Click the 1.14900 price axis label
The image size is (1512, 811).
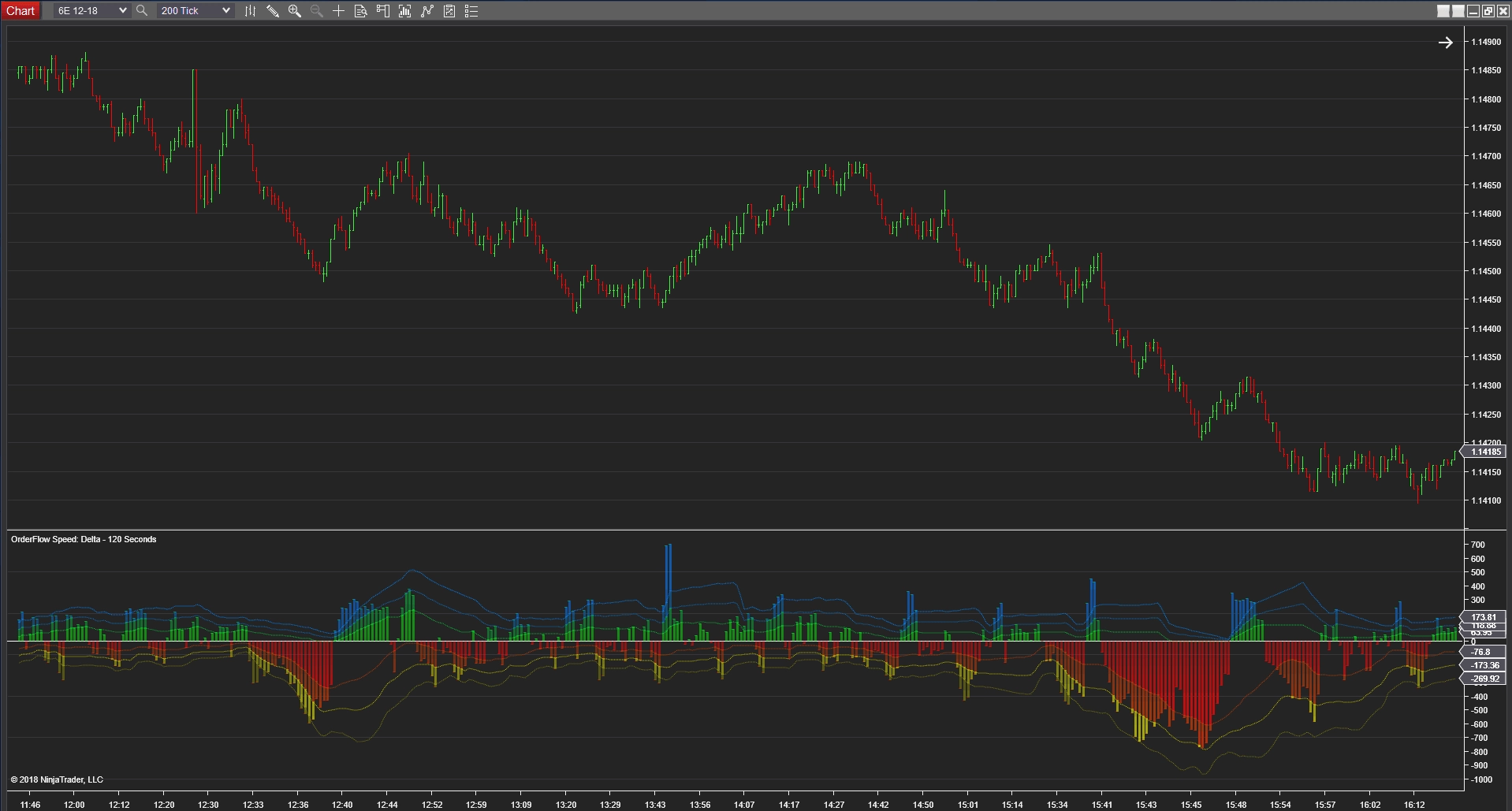pyautogui.click(x=1486, y=42)
